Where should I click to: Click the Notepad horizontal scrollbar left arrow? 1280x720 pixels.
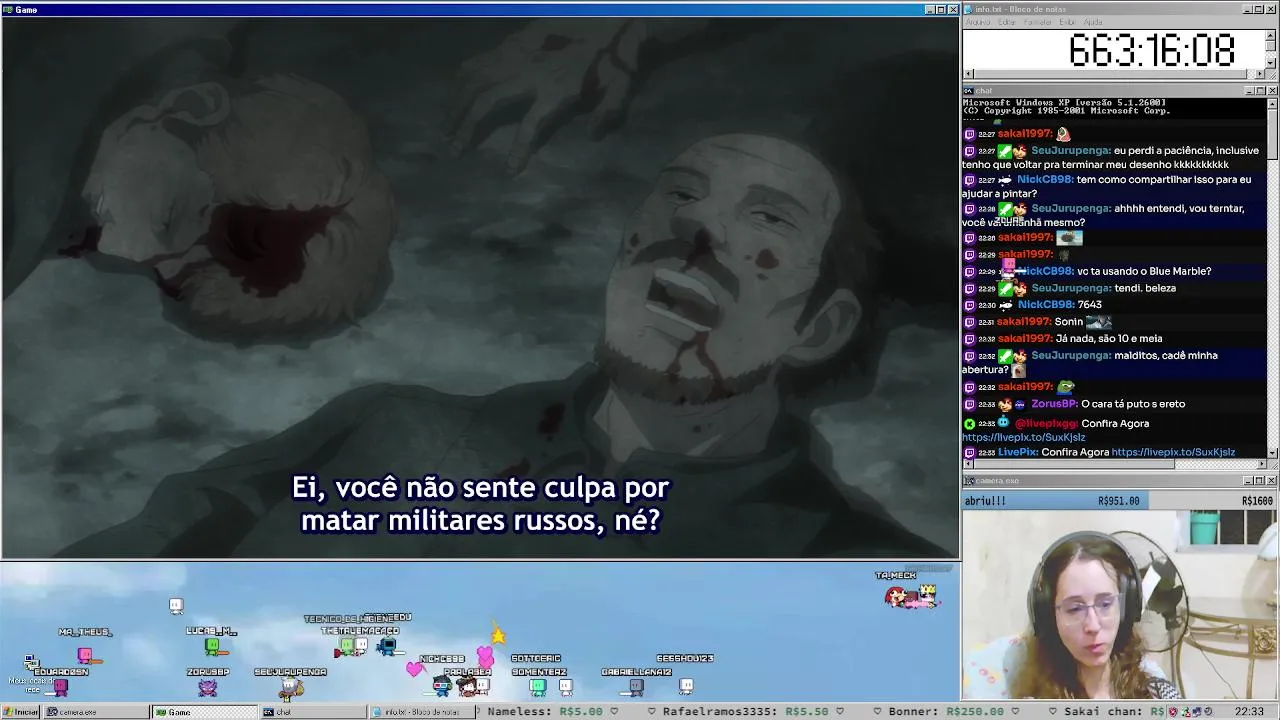pyautogui.click(x=968, y=74)
